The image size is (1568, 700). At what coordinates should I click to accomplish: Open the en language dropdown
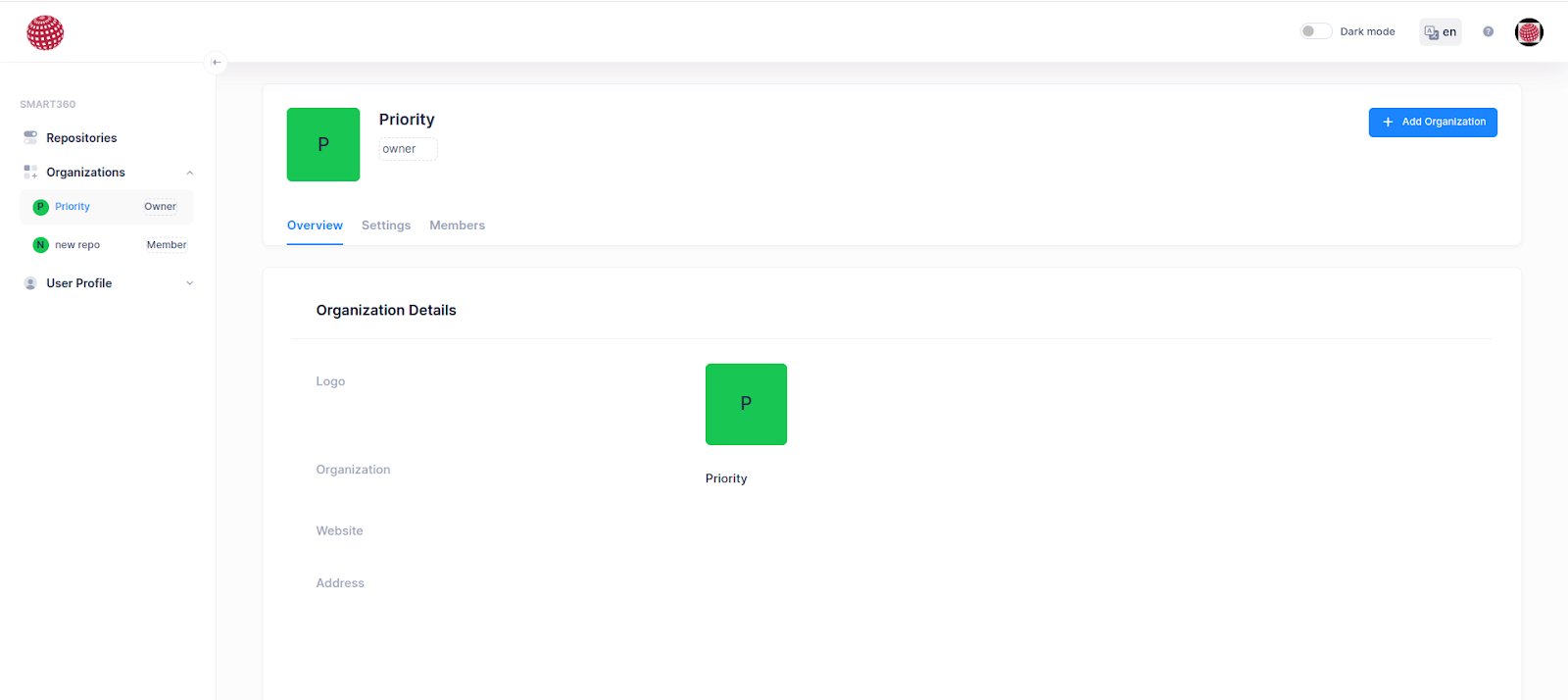[1441, 32]
